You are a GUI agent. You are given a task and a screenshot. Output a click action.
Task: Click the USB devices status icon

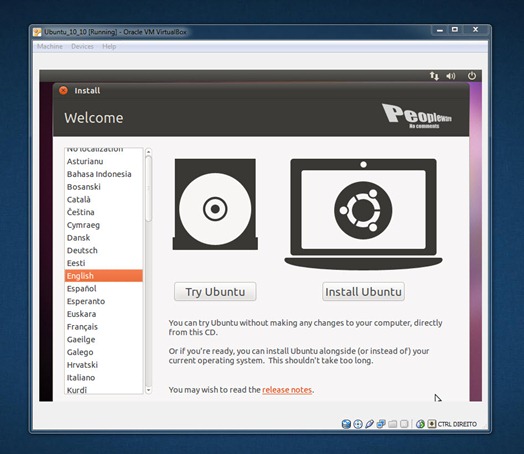click(x=369, y=424)
